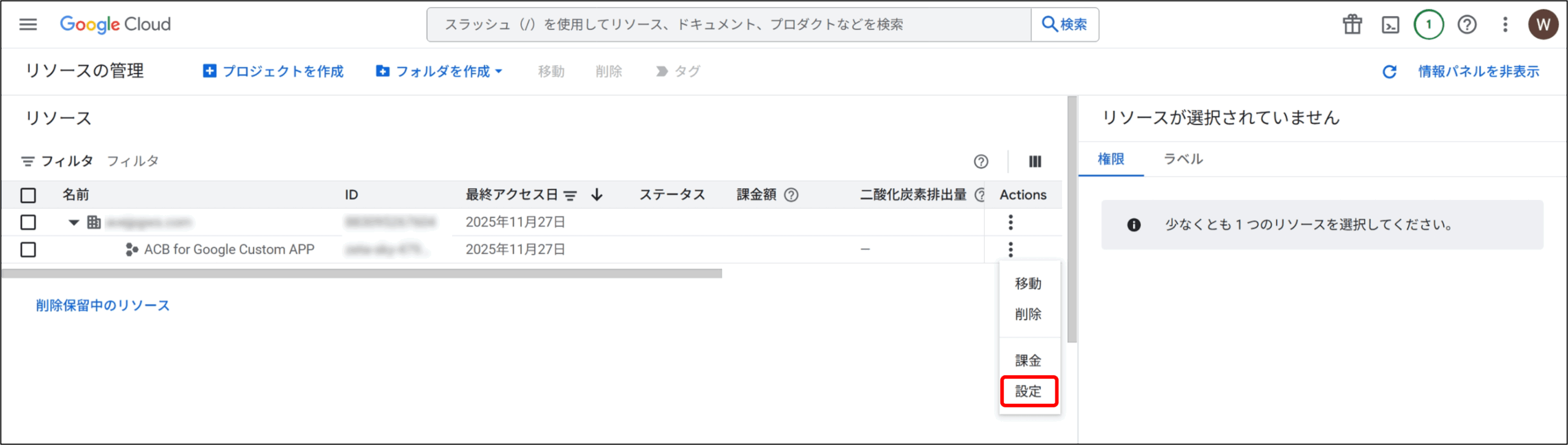
Task: Select ACB for Google Custom APP checkbox
Action: point(28,249)
